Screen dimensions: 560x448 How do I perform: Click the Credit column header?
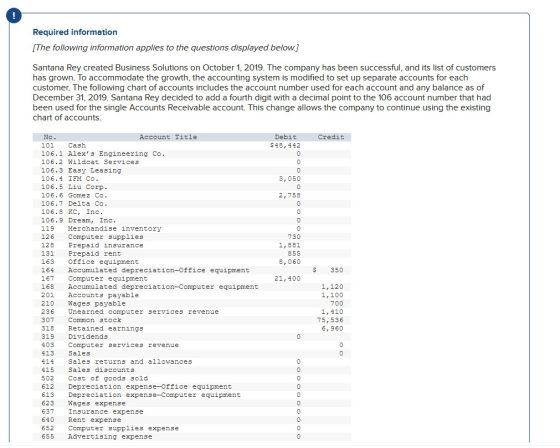331,137
